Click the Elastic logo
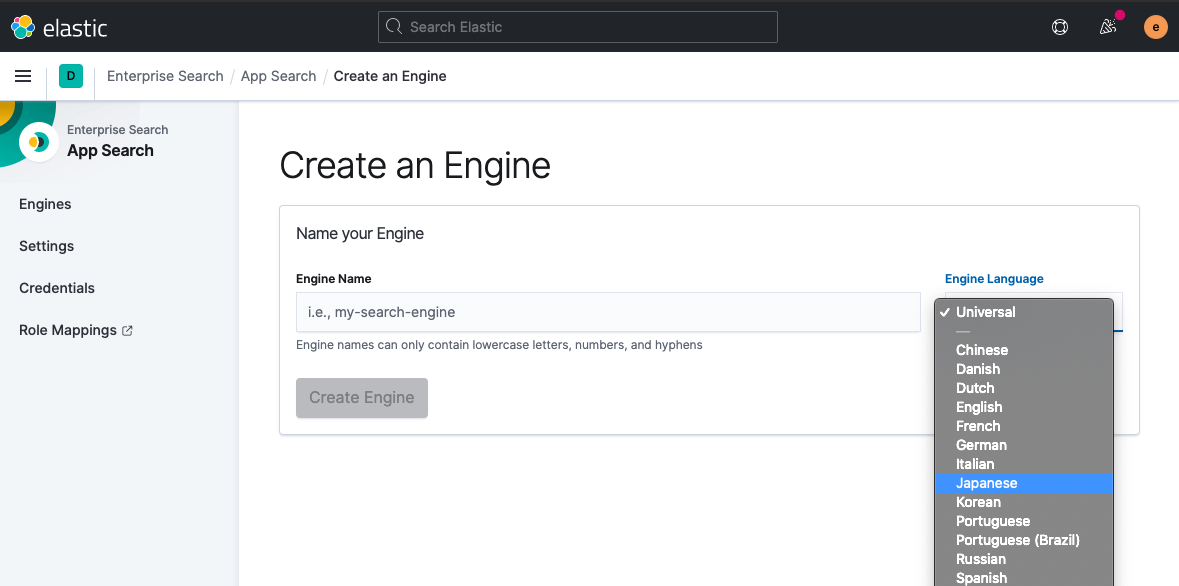This screenshot has width=1179, height=586. pyautogui.click(x=59, y=27)
